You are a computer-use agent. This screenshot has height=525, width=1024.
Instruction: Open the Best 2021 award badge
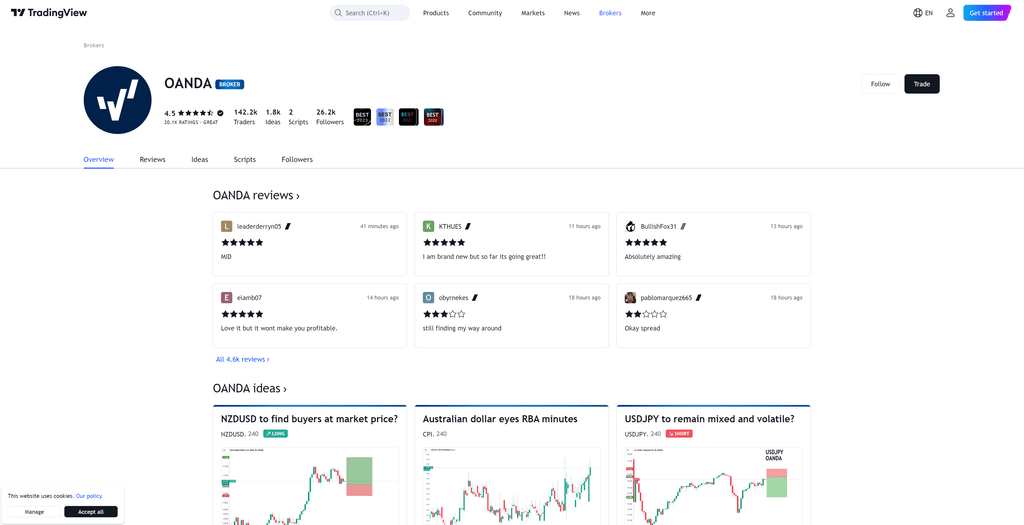point(408,117)
